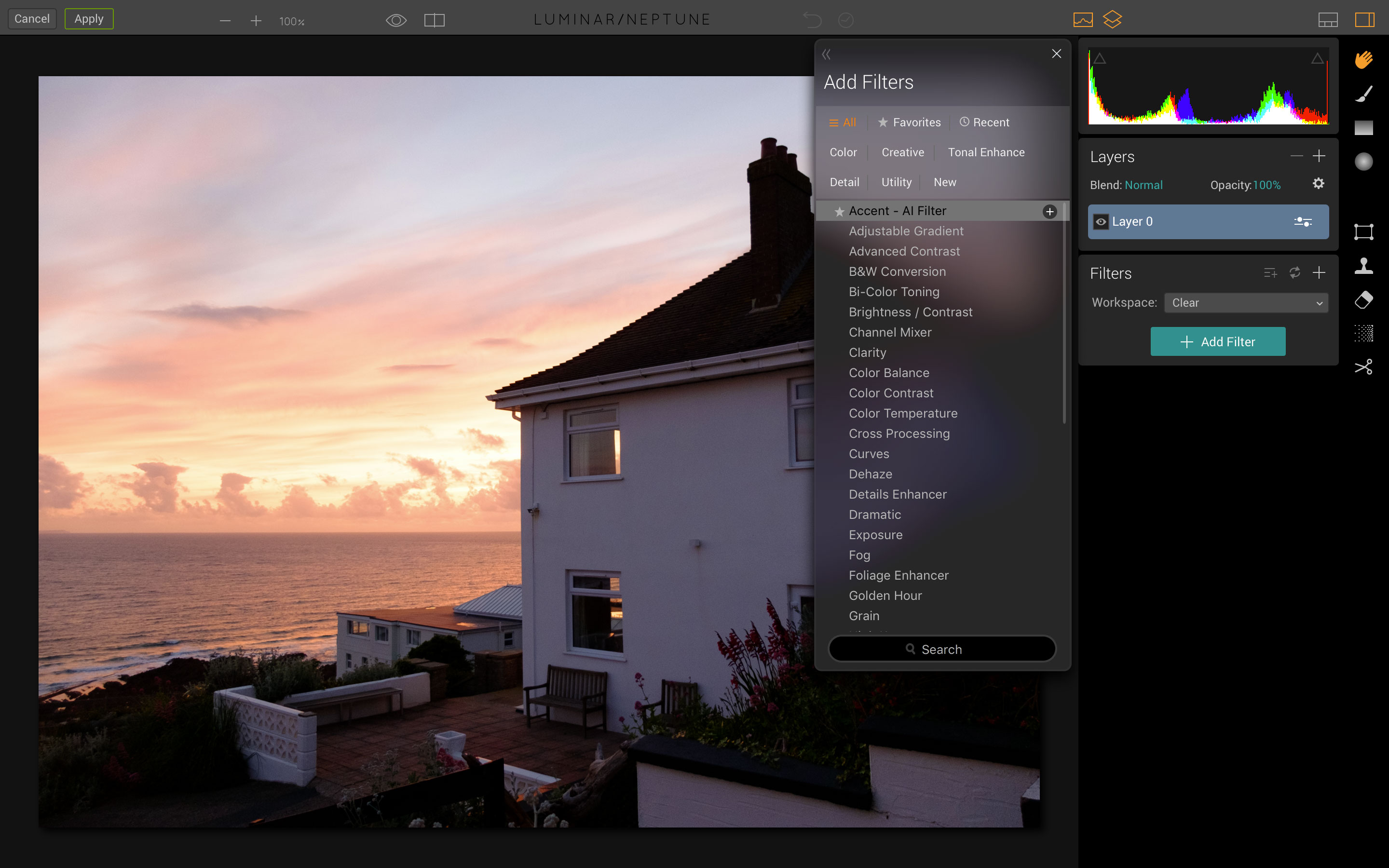Click the green Apply button
Screen dimensions: 1389x868
coord(89,19)
